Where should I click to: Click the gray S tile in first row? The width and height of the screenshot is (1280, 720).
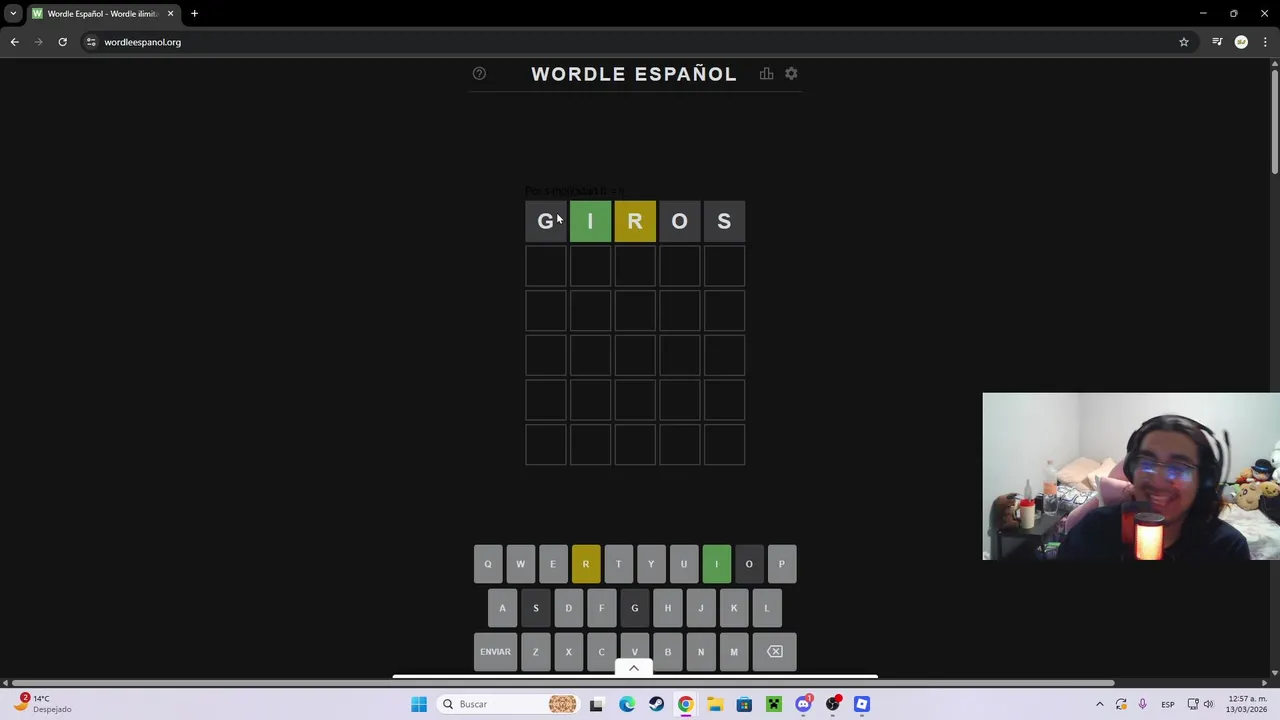tap(724, 221)
